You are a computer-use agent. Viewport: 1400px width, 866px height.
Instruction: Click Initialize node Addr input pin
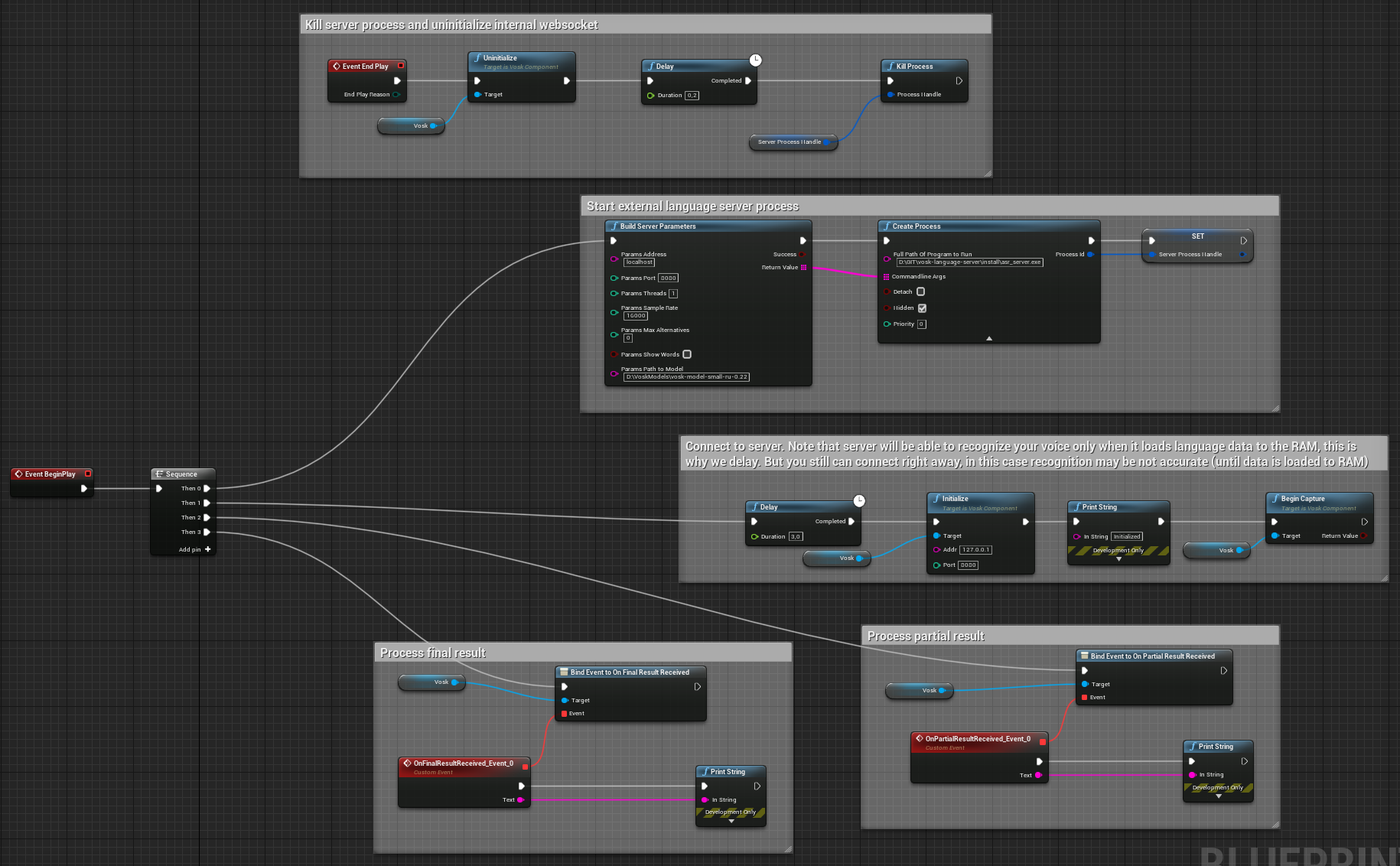pyautogui.click(x=936, y=550)
